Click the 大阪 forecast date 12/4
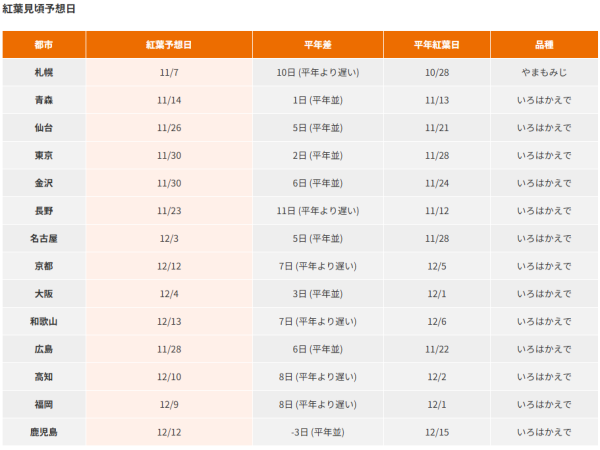Screen dimensions: 600x450 coord(169,294)
